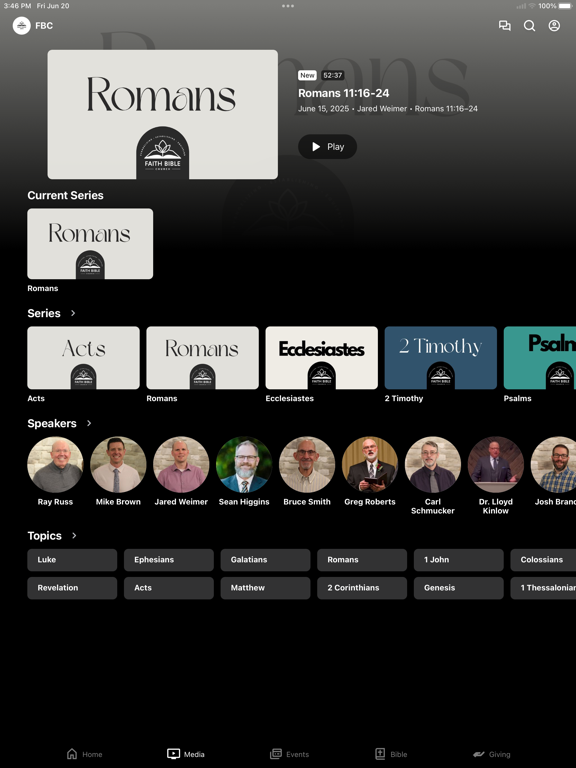This screenshot has width=576, height=768.
Task: Go to the Bible tab
Action: point(391,754)
